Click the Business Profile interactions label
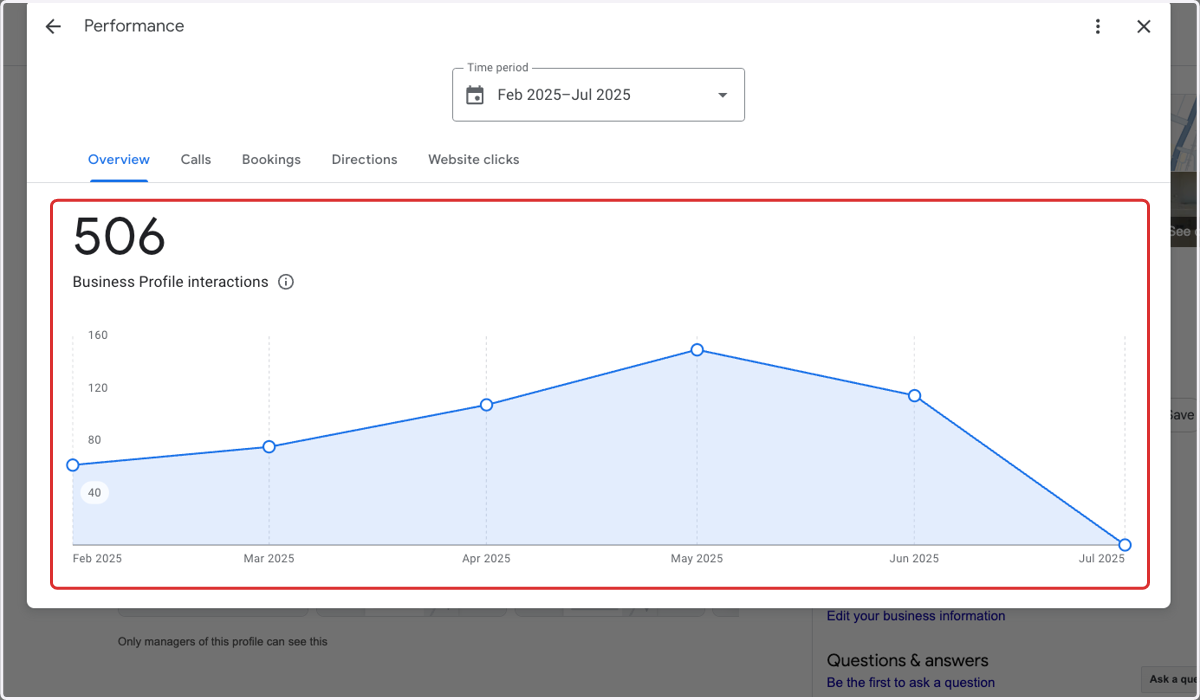 [171, 282]
